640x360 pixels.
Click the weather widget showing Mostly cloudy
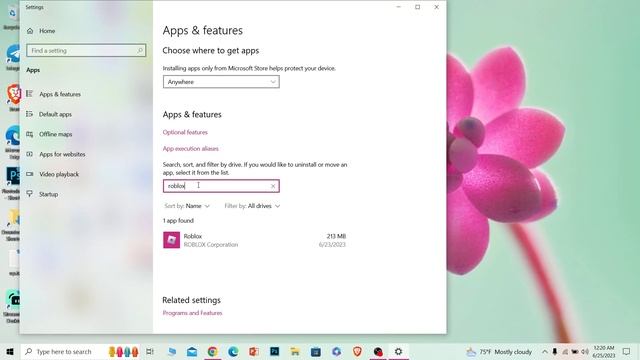tap(499, 351)
